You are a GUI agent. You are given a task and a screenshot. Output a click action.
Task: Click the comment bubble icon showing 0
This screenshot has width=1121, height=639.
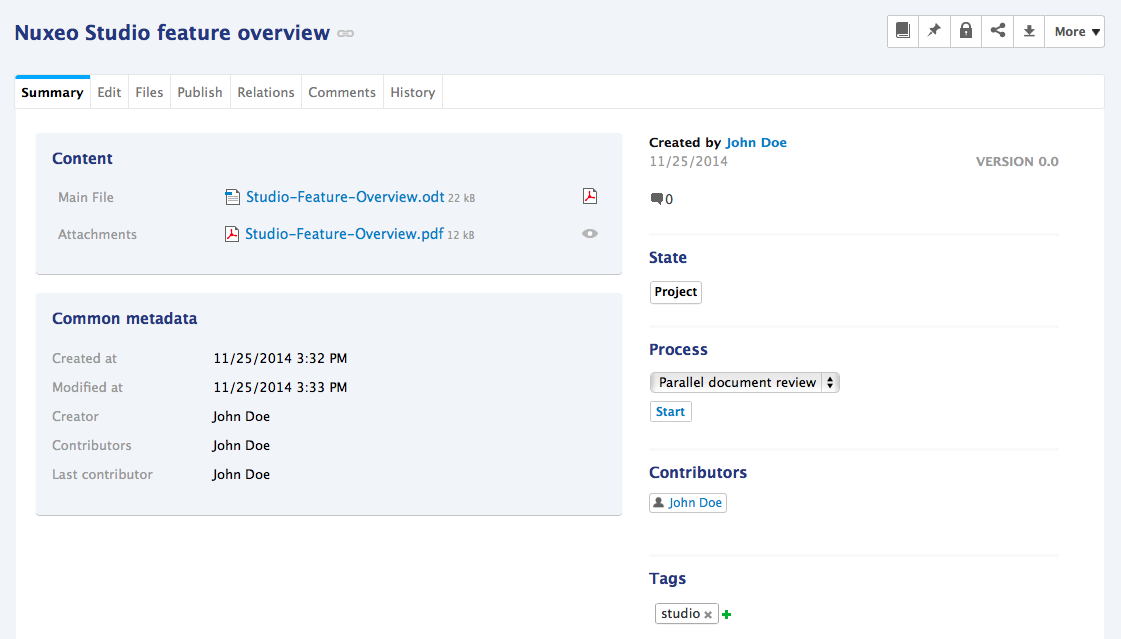pos(656,199)
